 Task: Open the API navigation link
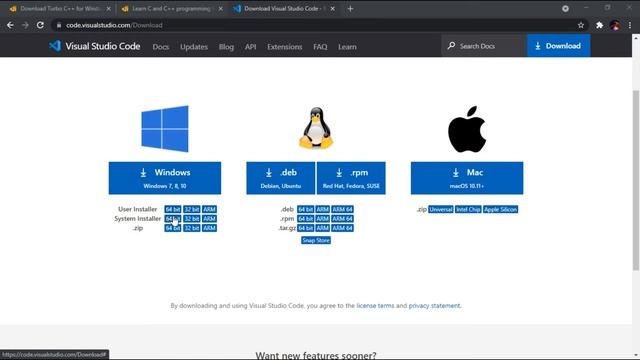pos(251,47)
